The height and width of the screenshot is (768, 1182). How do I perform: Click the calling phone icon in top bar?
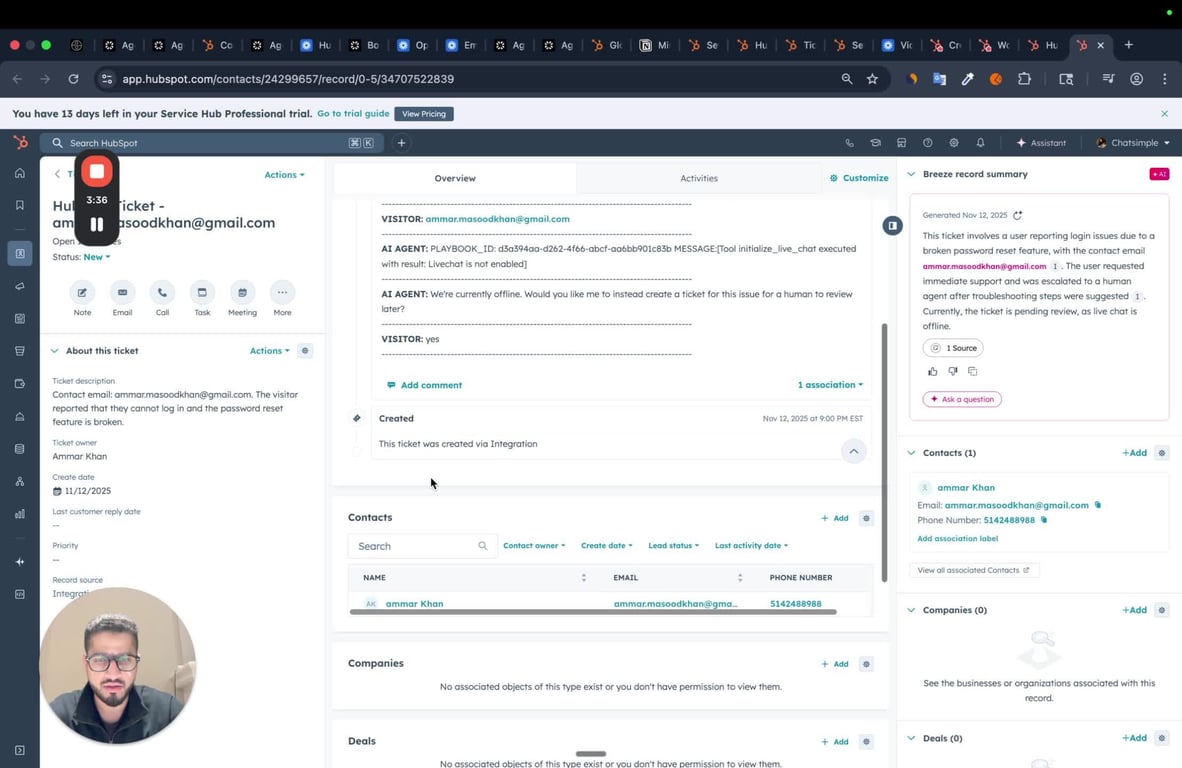pyautogui.click(x=850, y=142)
